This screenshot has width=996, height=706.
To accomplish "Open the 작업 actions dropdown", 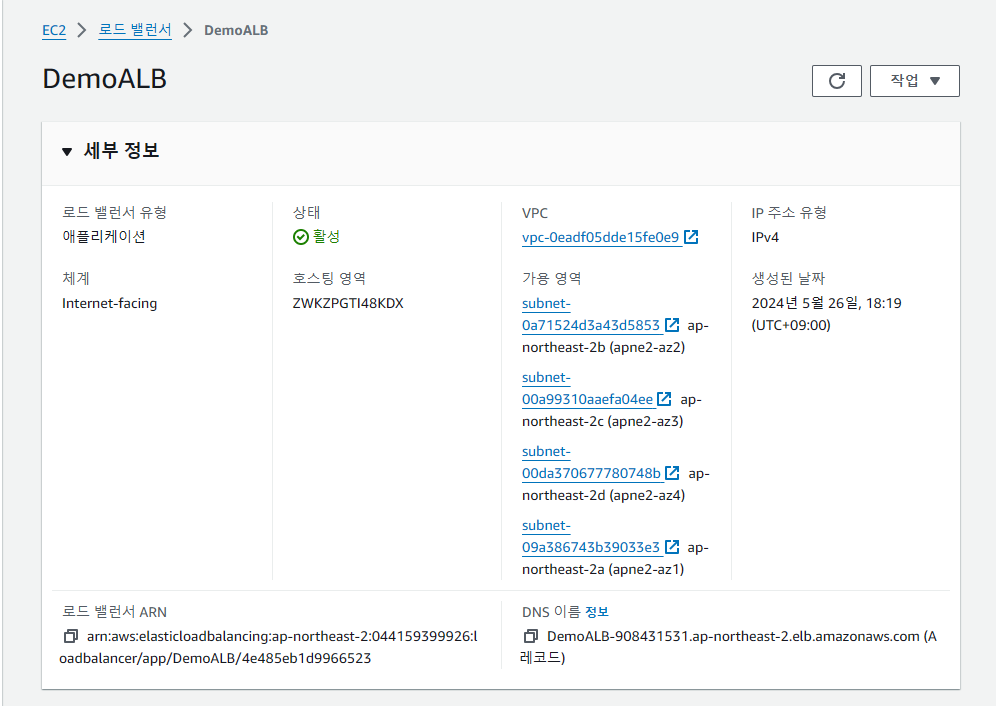I will point(915,81).
